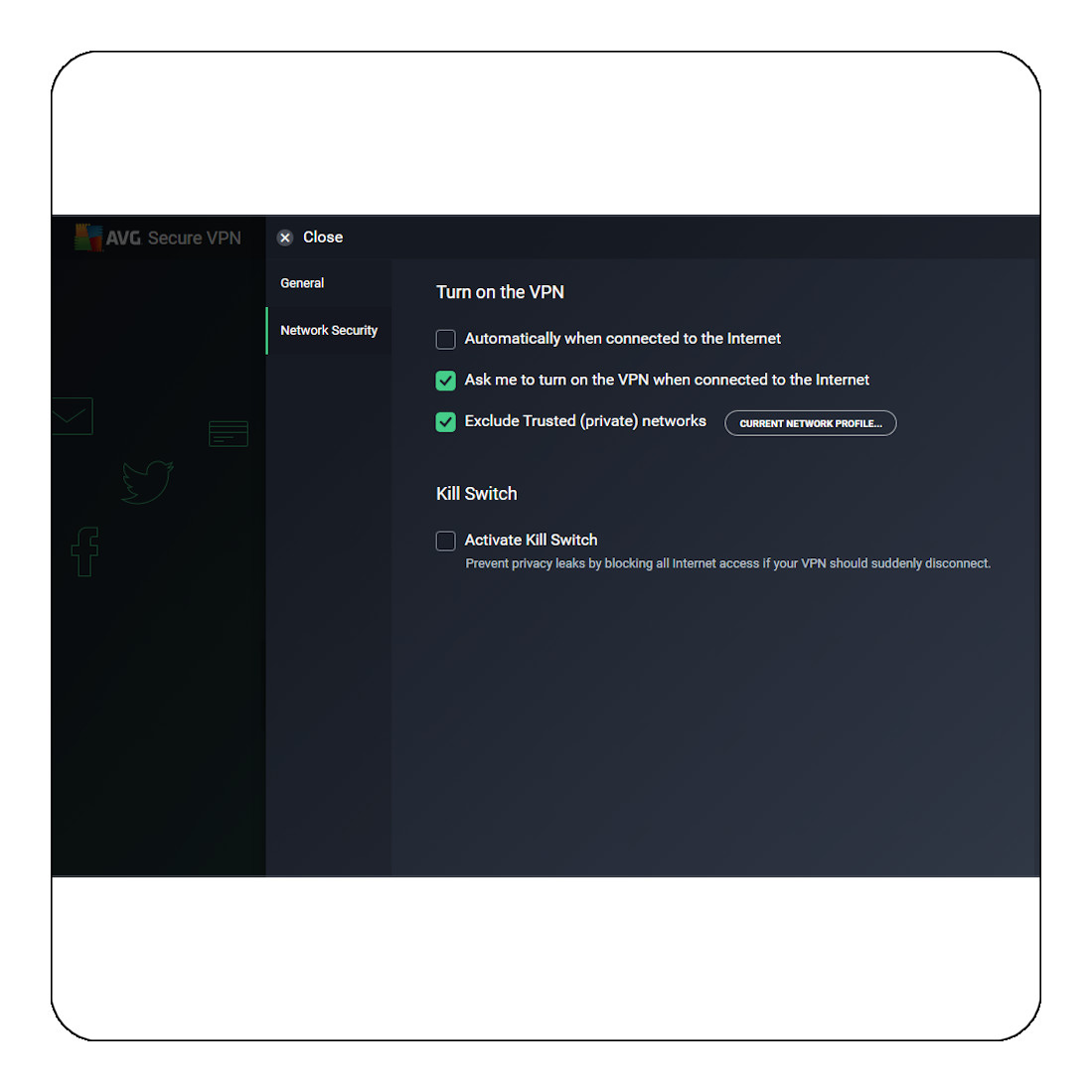Open the General settings tab
The width and height of the screenshot is (1092, 1092).
click(329, 283)
